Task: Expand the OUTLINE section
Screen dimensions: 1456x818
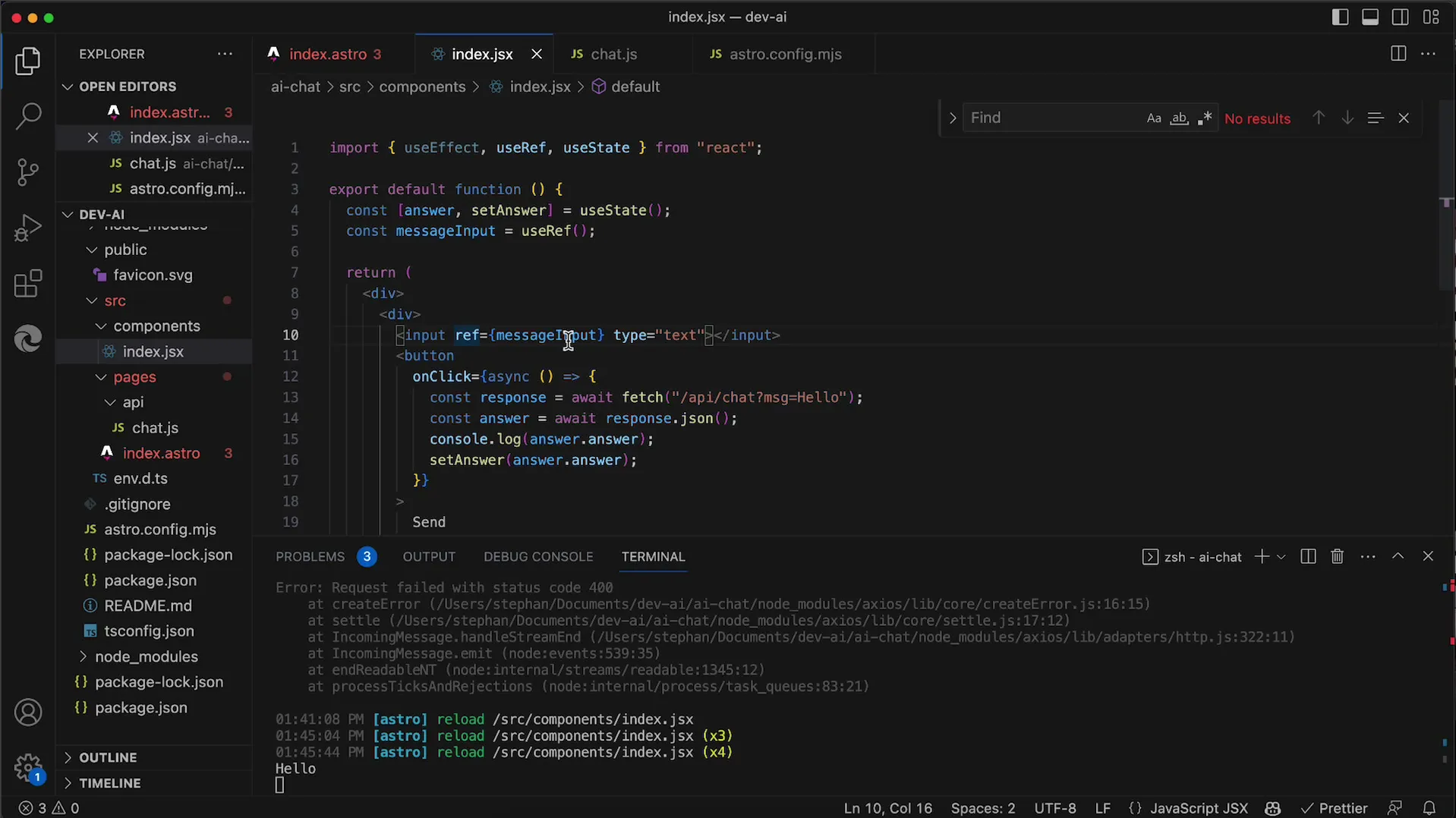Action: [x=68, y=757]
